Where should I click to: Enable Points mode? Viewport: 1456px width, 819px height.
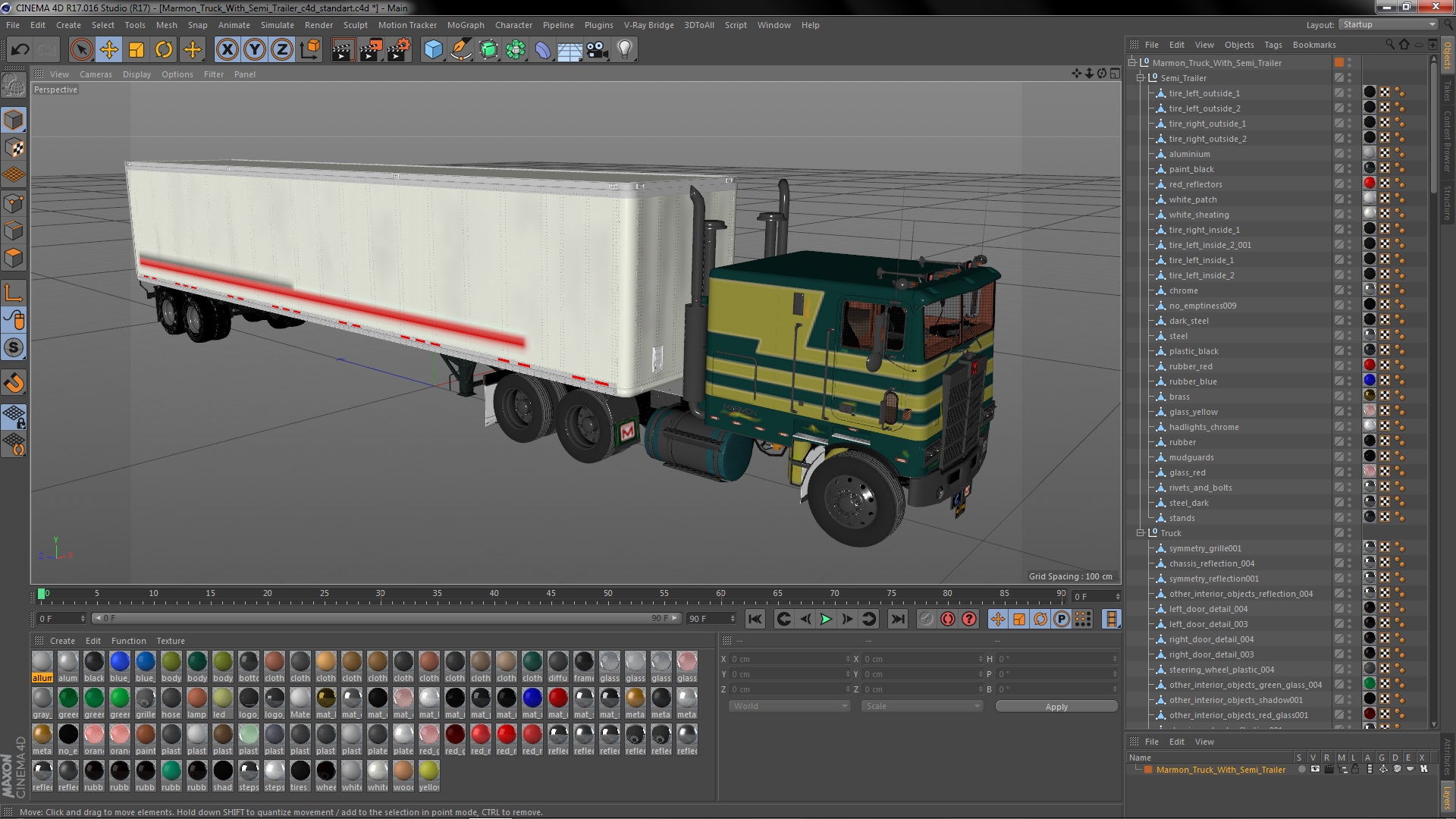[x=14, y=203]
